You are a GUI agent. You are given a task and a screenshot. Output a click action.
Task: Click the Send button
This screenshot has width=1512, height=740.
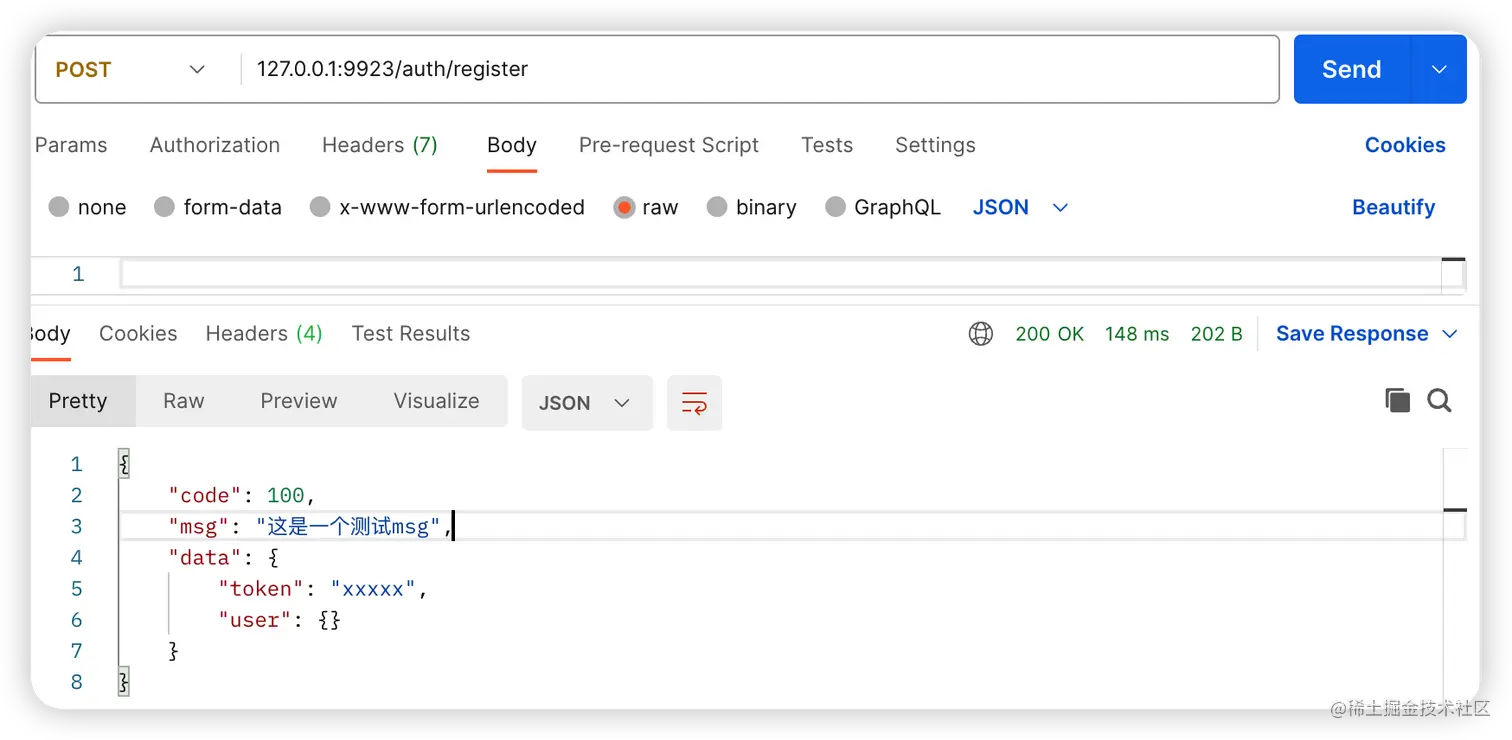tap(1351, 70)
